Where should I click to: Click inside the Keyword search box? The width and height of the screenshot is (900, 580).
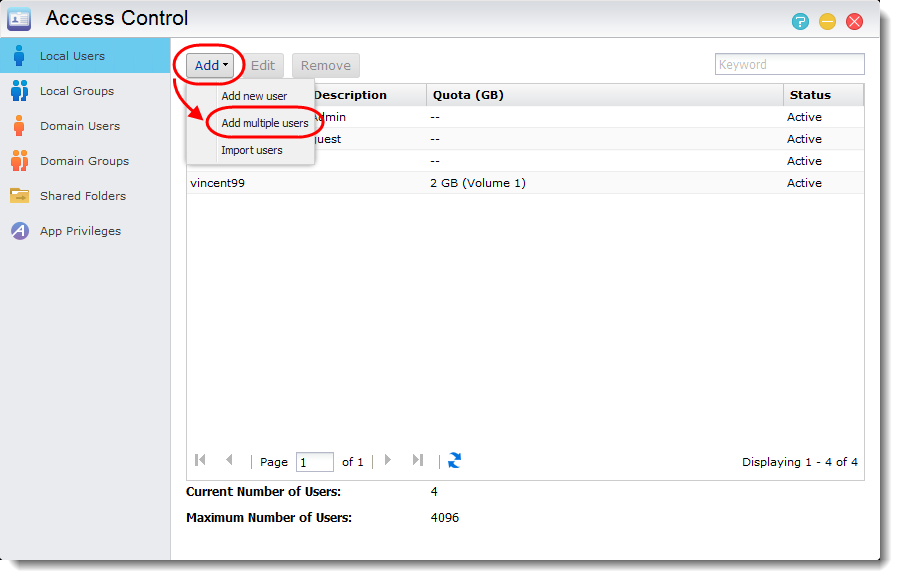[789, 63]
